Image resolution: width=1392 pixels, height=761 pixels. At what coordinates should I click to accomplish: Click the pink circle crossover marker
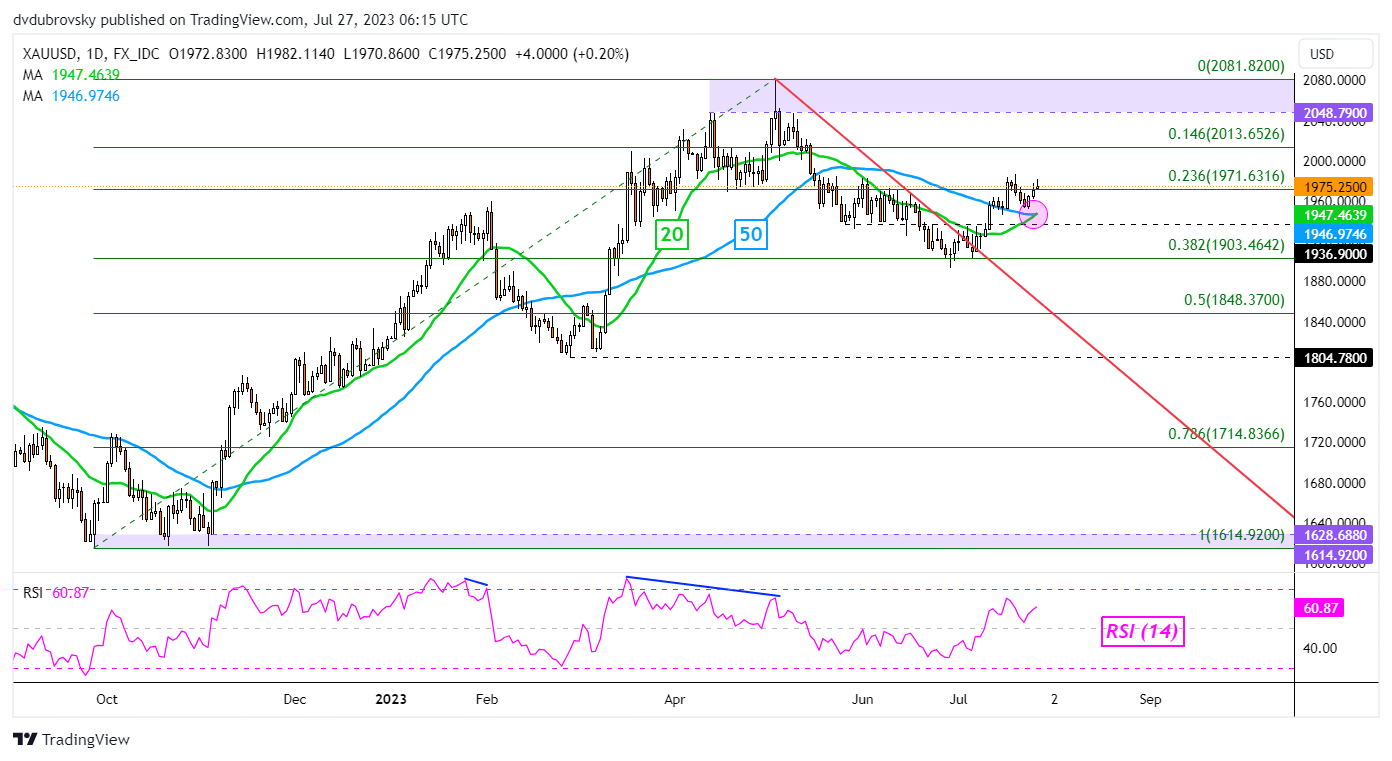pos(1033,213)
